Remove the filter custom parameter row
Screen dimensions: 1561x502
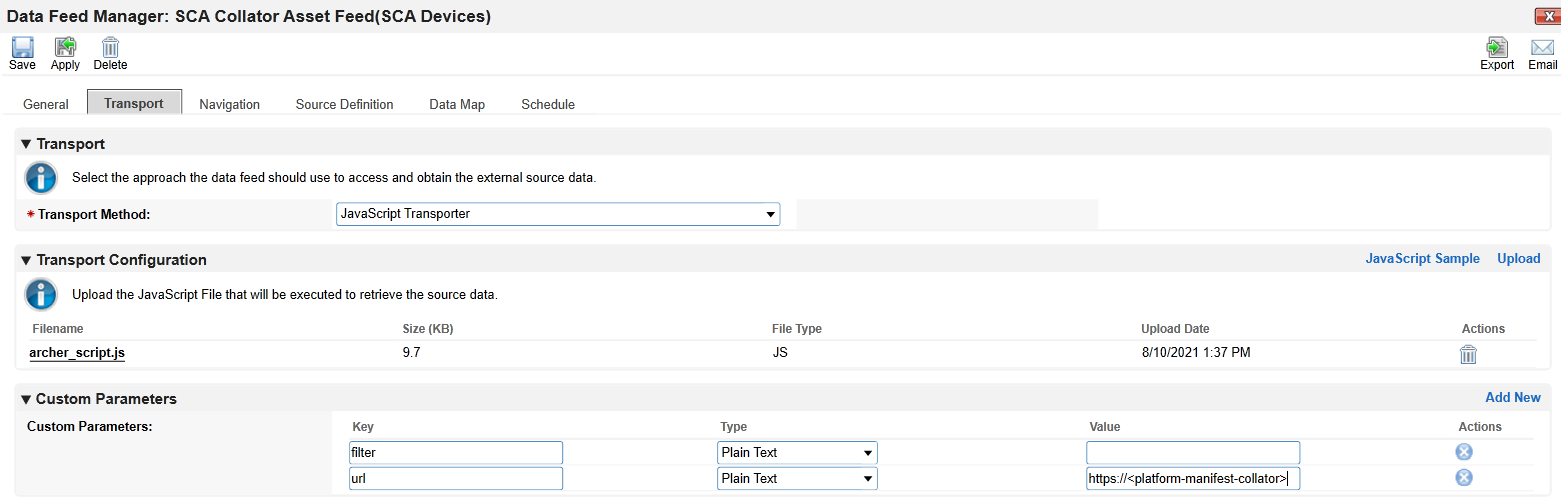(1464, 452)
